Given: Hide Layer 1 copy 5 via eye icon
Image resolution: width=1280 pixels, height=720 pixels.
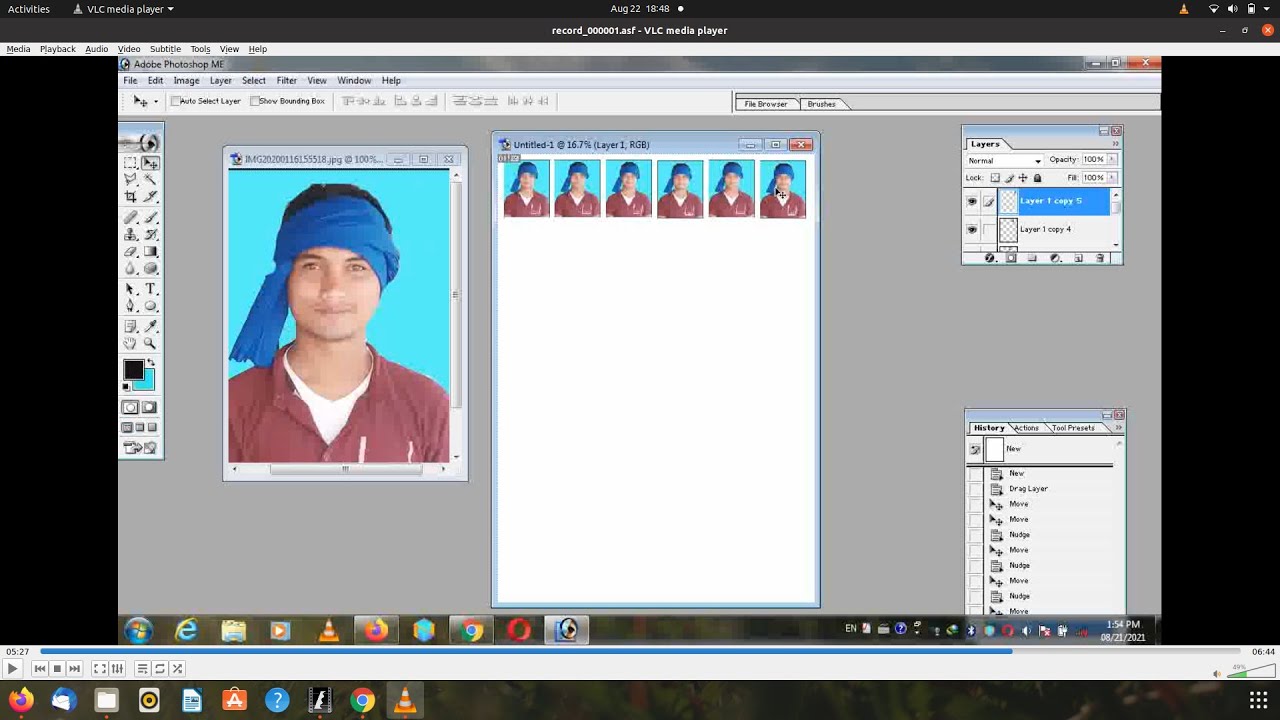Looking at the screenshot, I should tap(972, 201).
